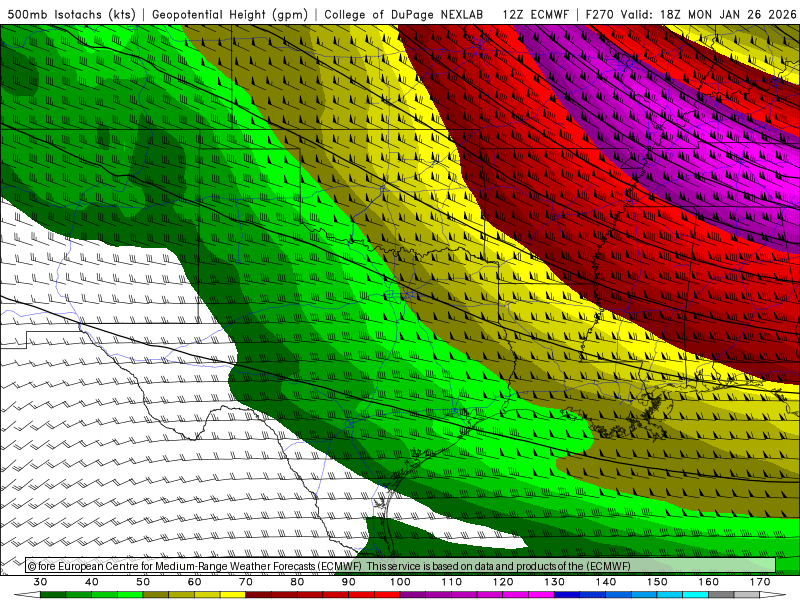Click the light gray 165-170 kts legend swatch
Screen dimensions: 800x600
pyautogui.click(x=747, y=595)
